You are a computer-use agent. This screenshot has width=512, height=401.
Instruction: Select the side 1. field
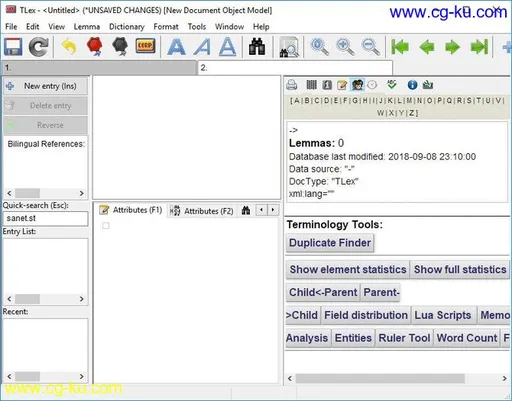[x=99, y=68]
